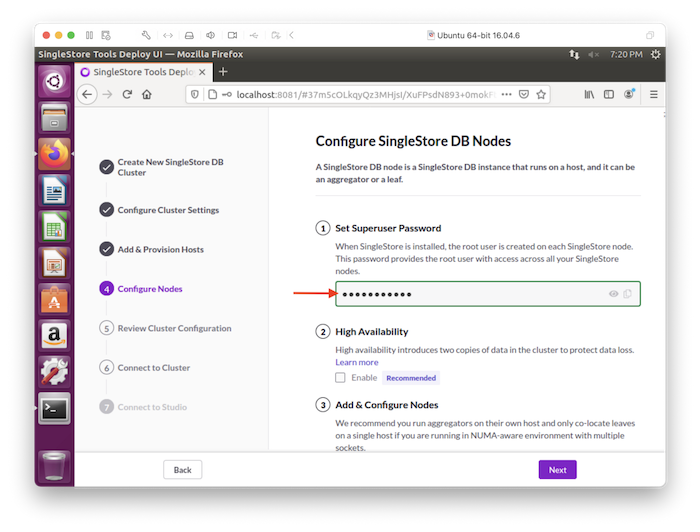Enable the High Availability checkbox
Screen dimensions: 700x532
[341, 378]
